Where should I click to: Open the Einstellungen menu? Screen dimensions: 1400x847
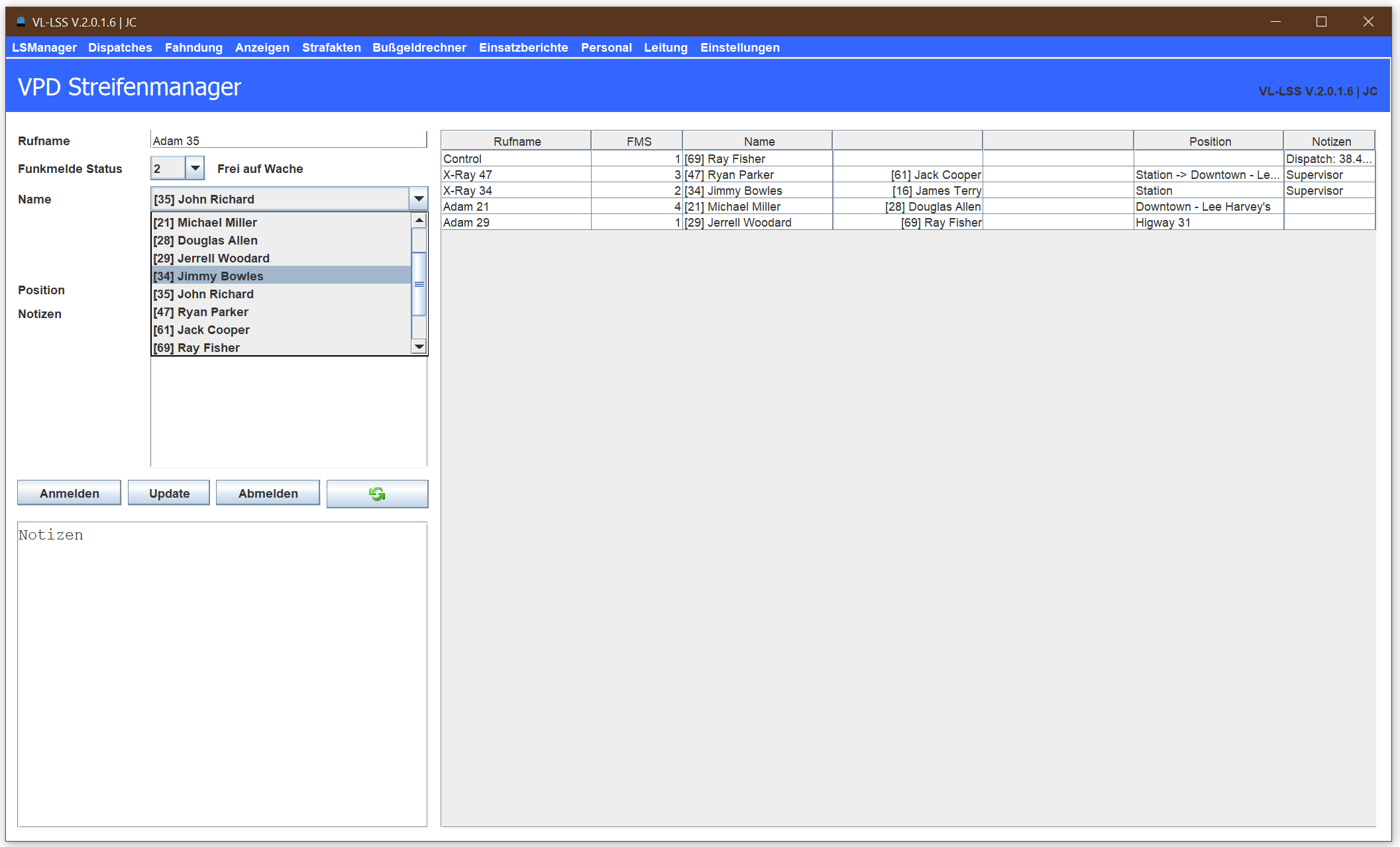739,48
